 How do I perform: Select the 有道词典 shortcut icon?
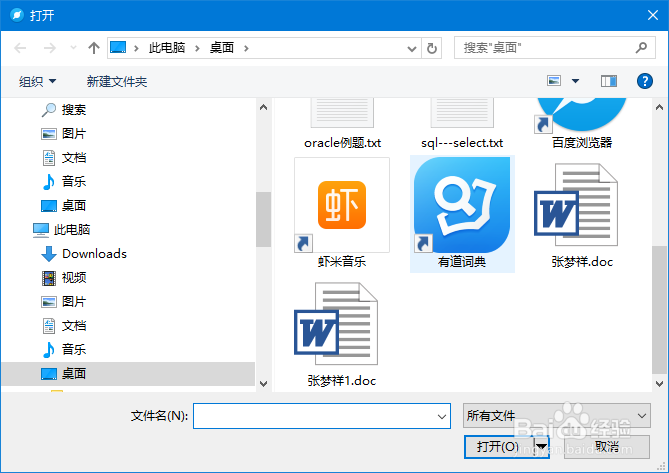tap(462, 205)
